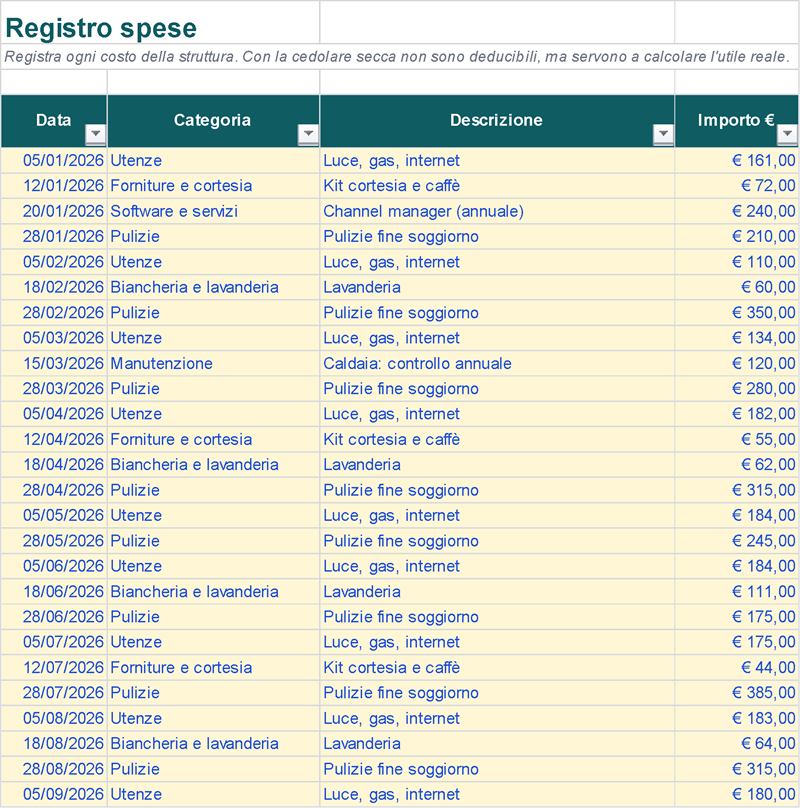
Task: Select amount cell € 350,00
Action: click(737, 312)
